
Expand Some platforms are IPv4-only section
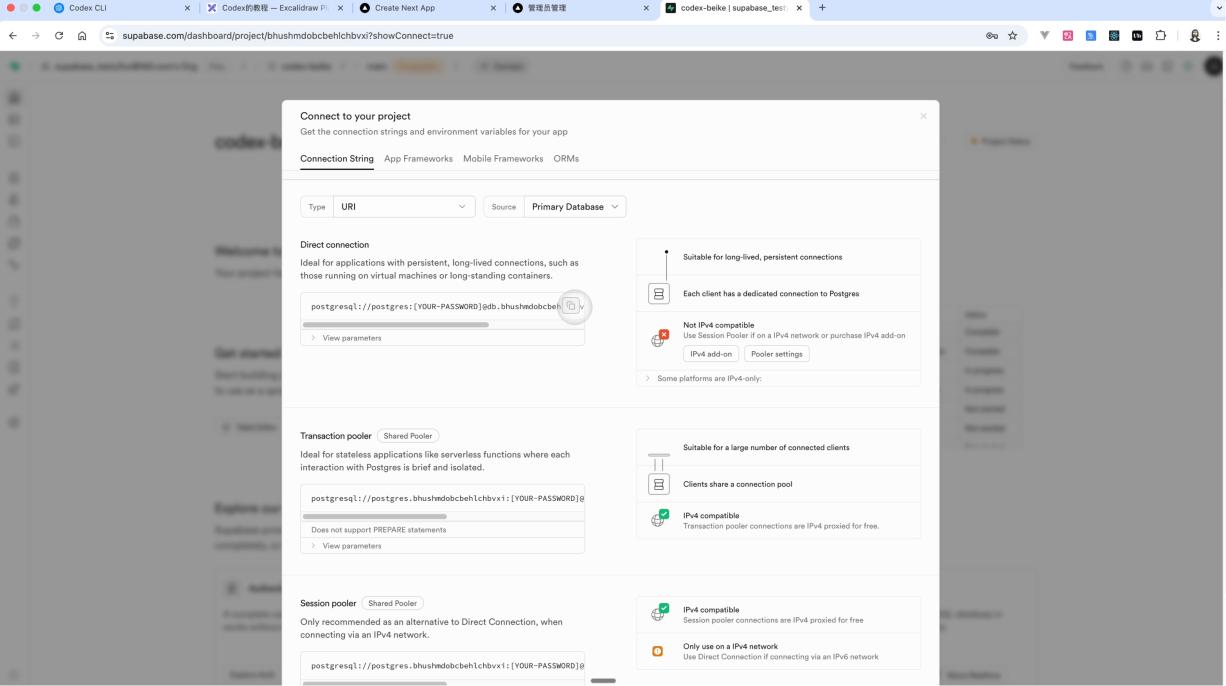click(x=708, y=379)
